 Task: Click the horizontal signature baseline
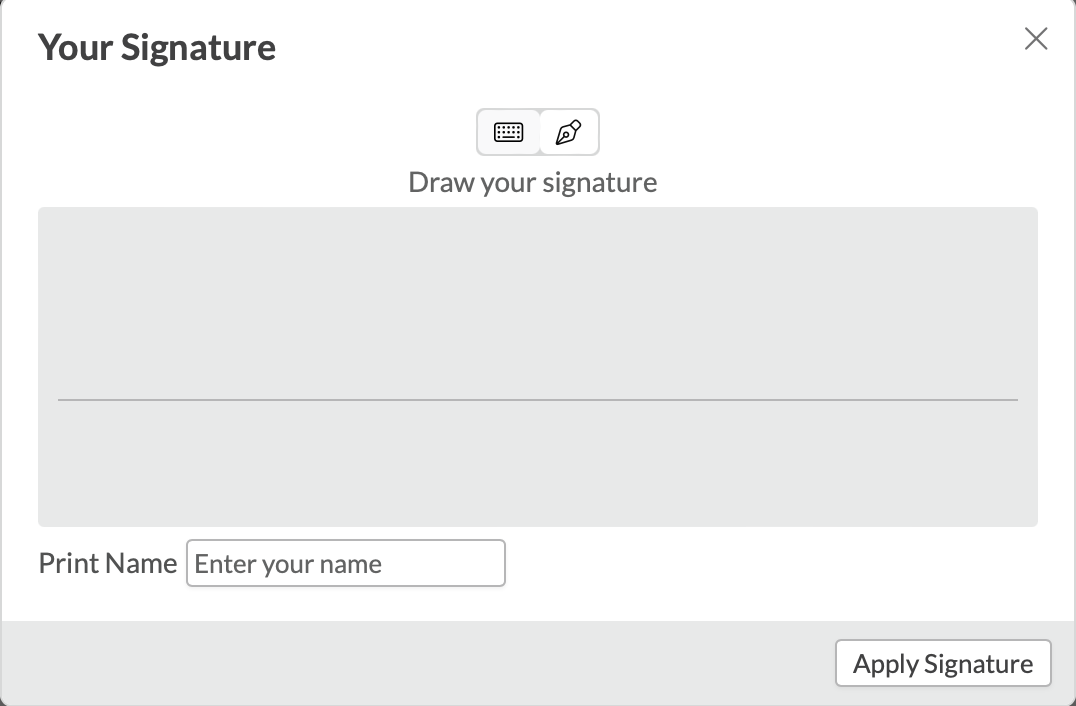[x=538, y=400]
